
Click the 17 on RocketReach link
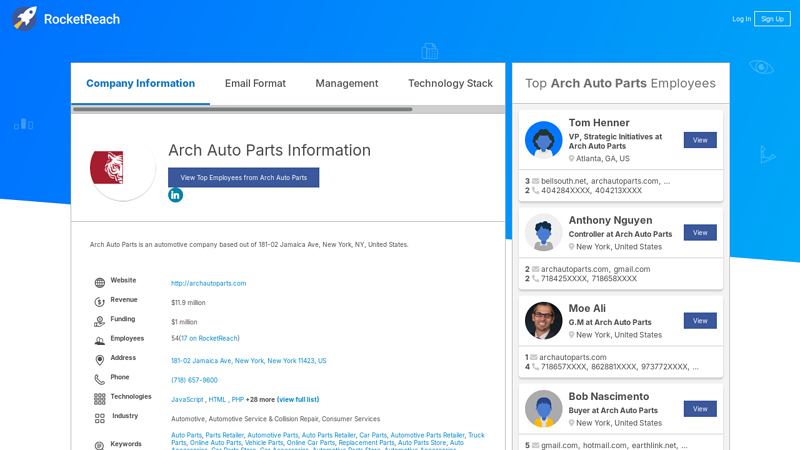click(209, 338)
